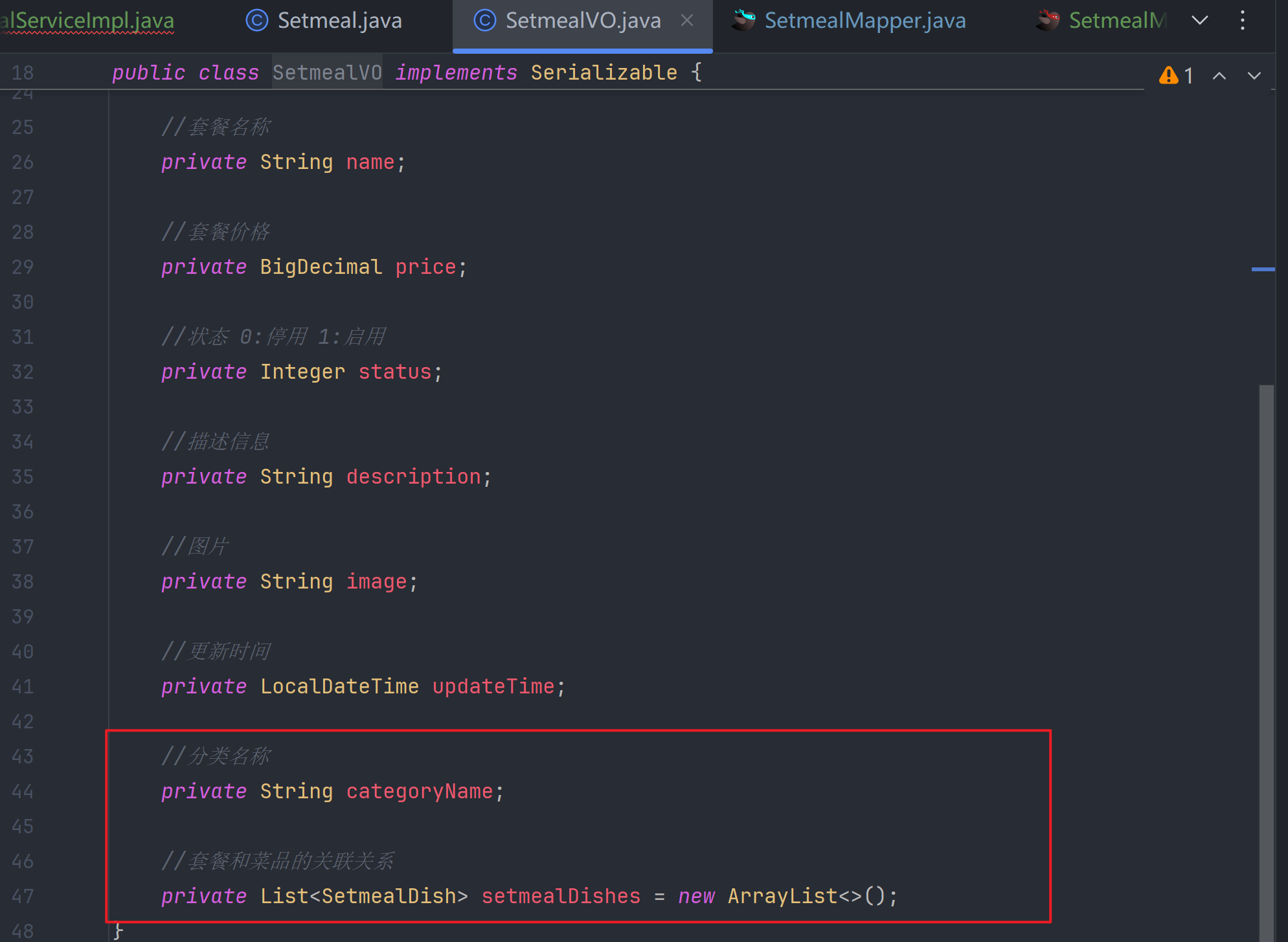The height and width of the screenshot is (942, 1288).
Task: Go to next highlighted problem arrow
Action: point(1254,76)
